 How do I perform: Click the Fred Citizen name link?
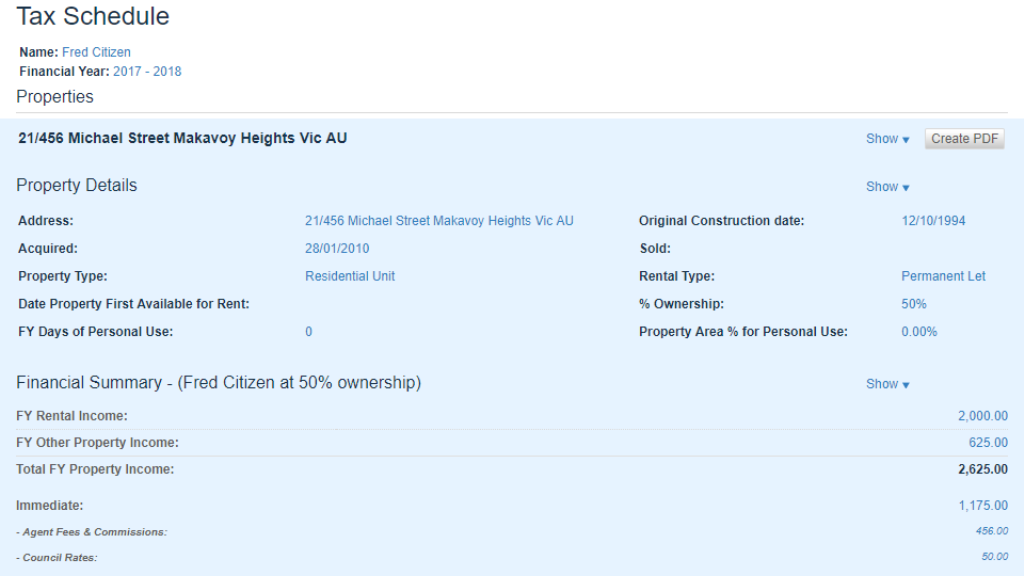click(x=96, y=52)
